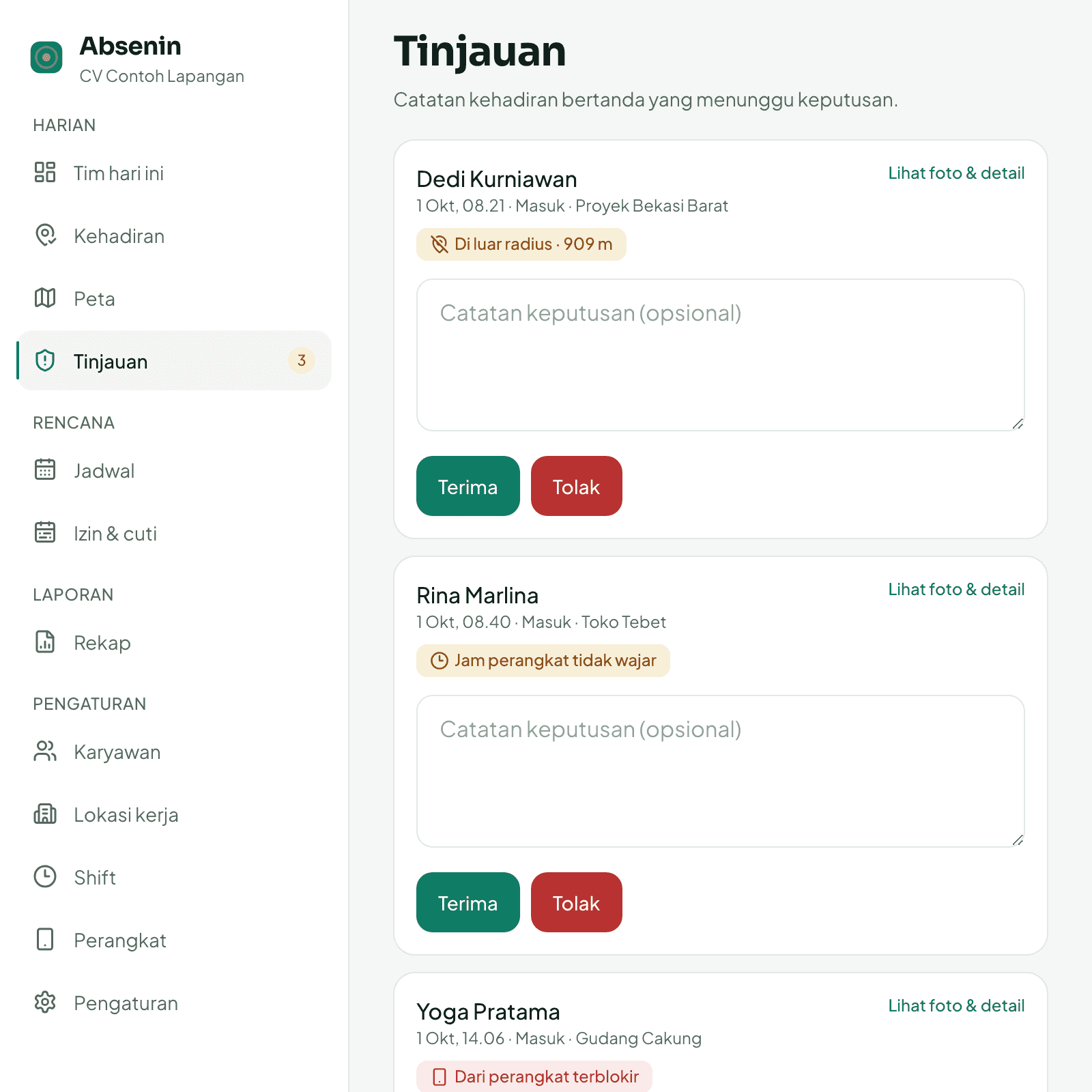Viewport: 1092px width, 1092px height.
Task: Click the Absenin app logo icon
Action: click(46, 57)
